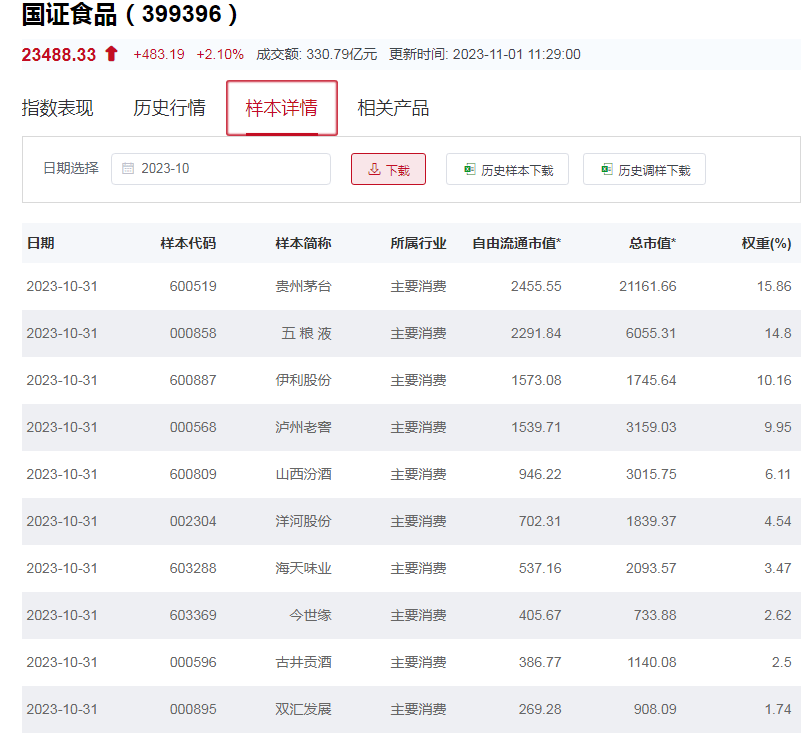The image size is (810, 741).
Task: Click the Excel icon on 历史调样下载
Action: pyautogui.click(x=606, y=170)
